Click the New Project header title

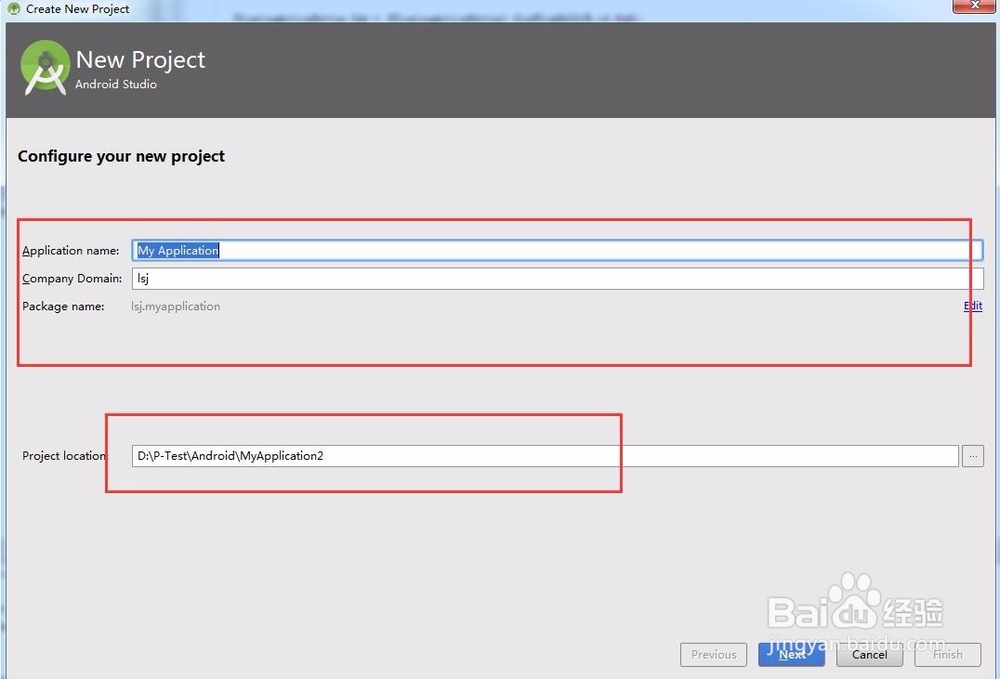point(140,60)
